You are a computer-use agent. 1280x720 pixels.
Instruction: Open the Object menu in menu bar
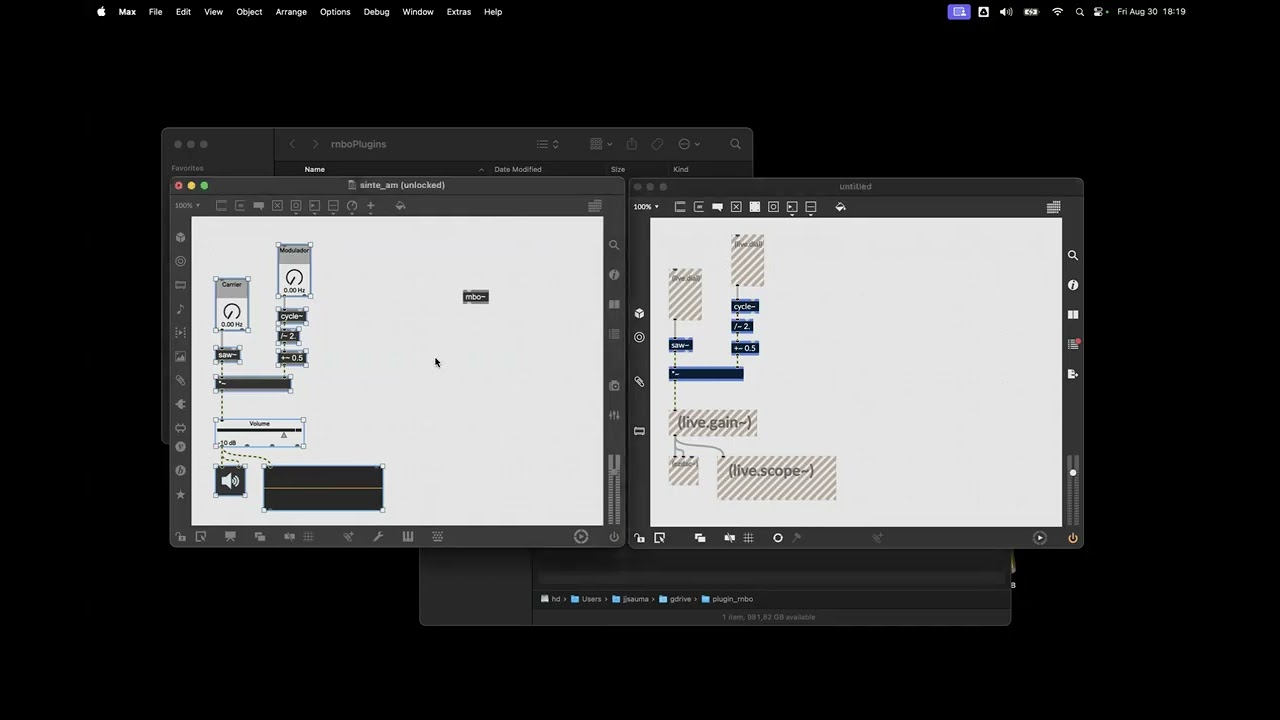pos(249,12)
